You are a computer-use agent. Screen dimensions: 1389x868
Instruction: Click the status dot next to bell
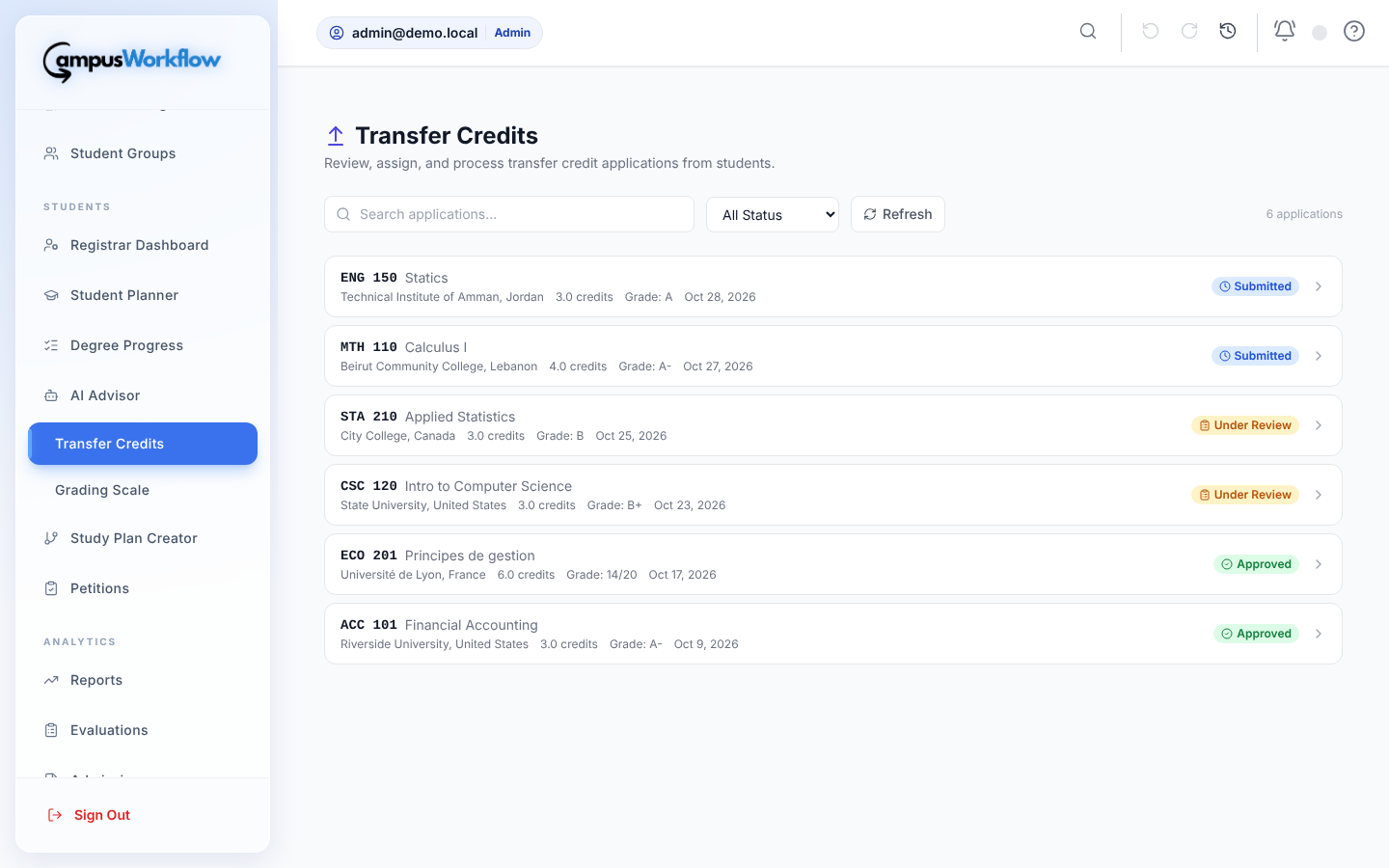click(x=1320, y=33)
